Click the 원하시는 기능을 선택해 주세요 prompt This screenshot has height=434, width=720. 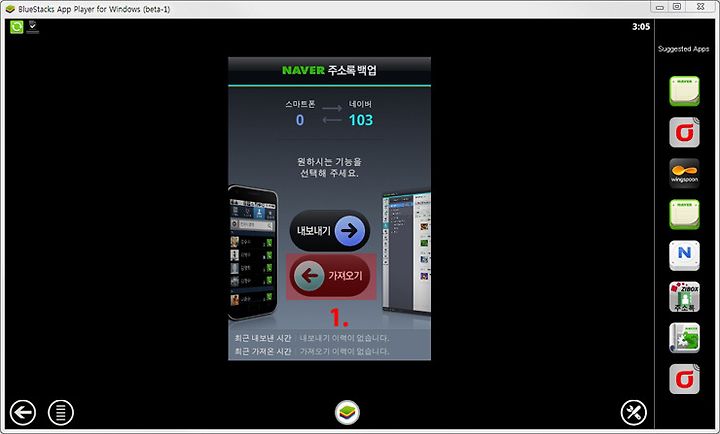coord(329,168)
